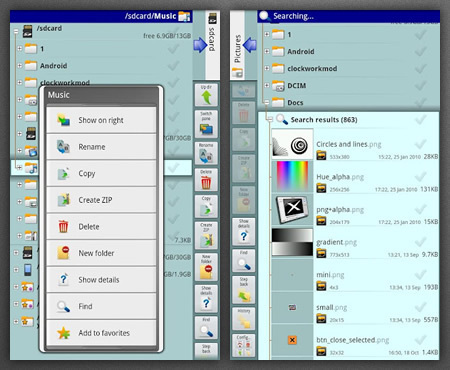450x370 pixels.
Task: Click the Switch pane toolbar icon
Action: pos(206,124)
